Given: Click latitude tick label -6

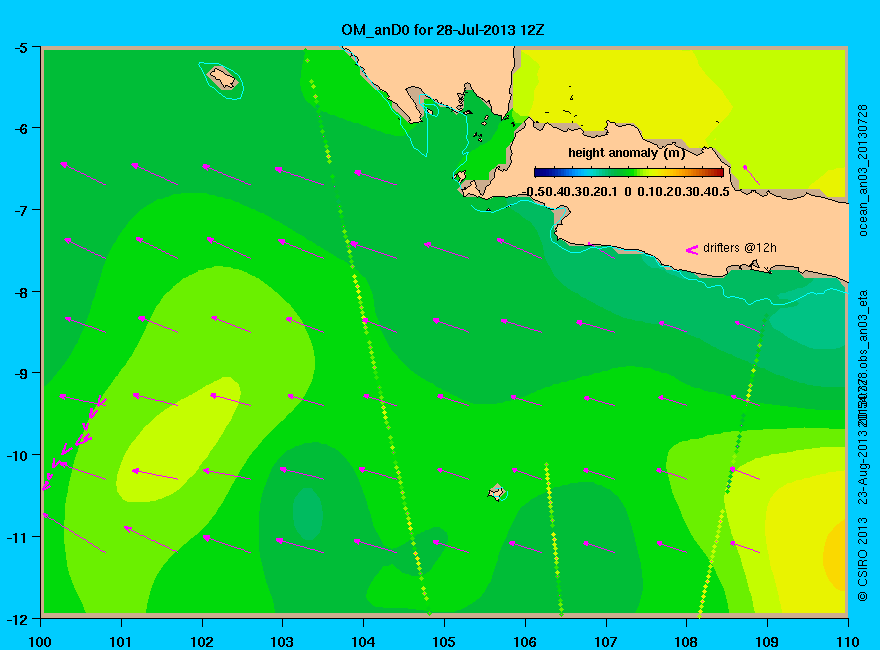Looking at the screenshot, I should [x=20, y=129].
